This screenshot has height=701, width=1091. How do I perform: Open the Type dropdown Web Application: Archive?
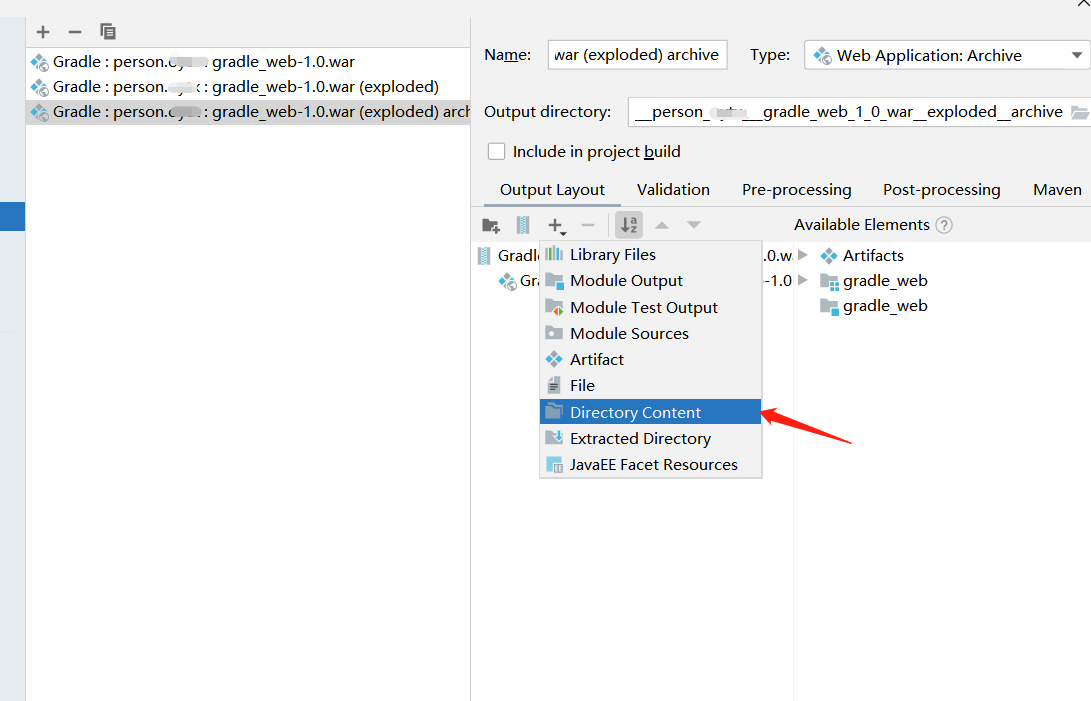coord(946,55)
